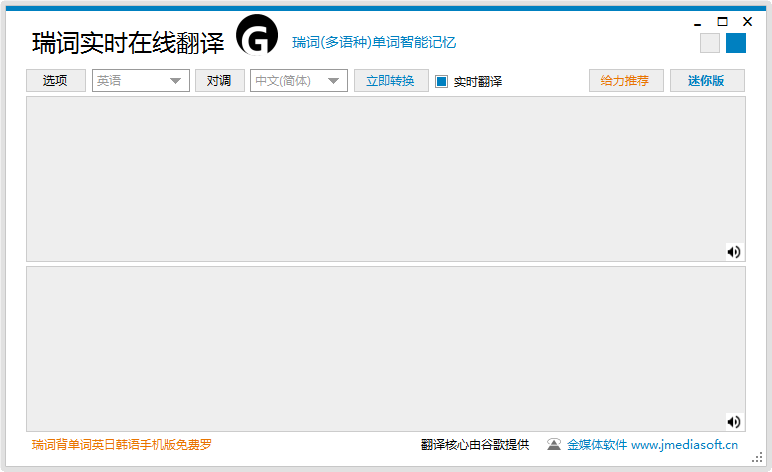The height and width of the screenshot is (472, 772).
Task: Open the 中文(简体) target language dropdown
Action: 299,80
